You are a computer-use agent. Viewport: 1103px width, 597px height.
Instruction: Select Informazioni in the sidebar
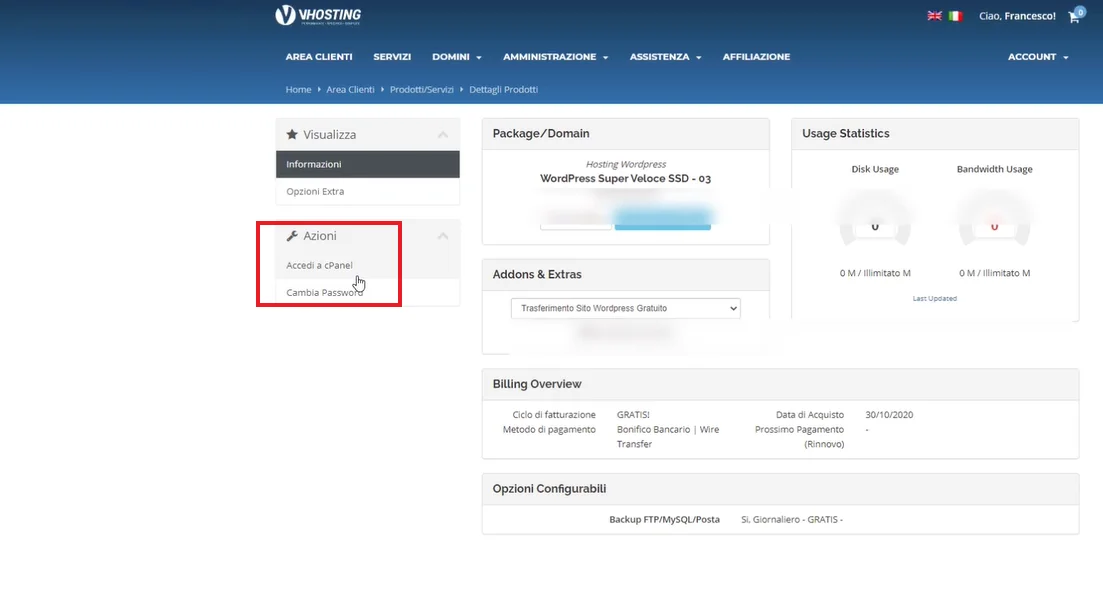coord(368,164)
